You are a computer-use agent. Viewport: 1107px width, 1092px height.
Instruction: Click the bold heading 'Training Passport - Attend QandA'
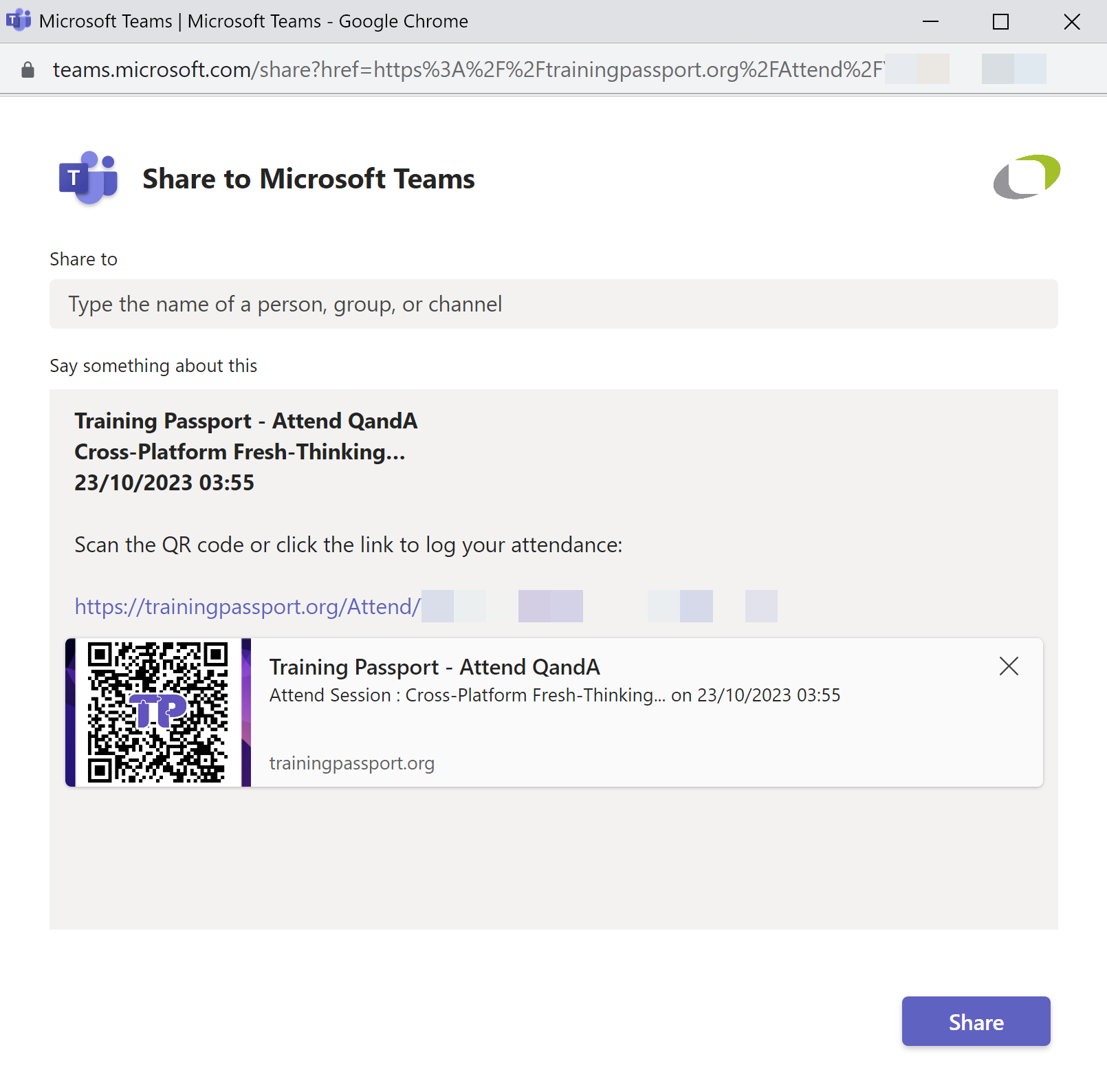[x=246, y=421]
